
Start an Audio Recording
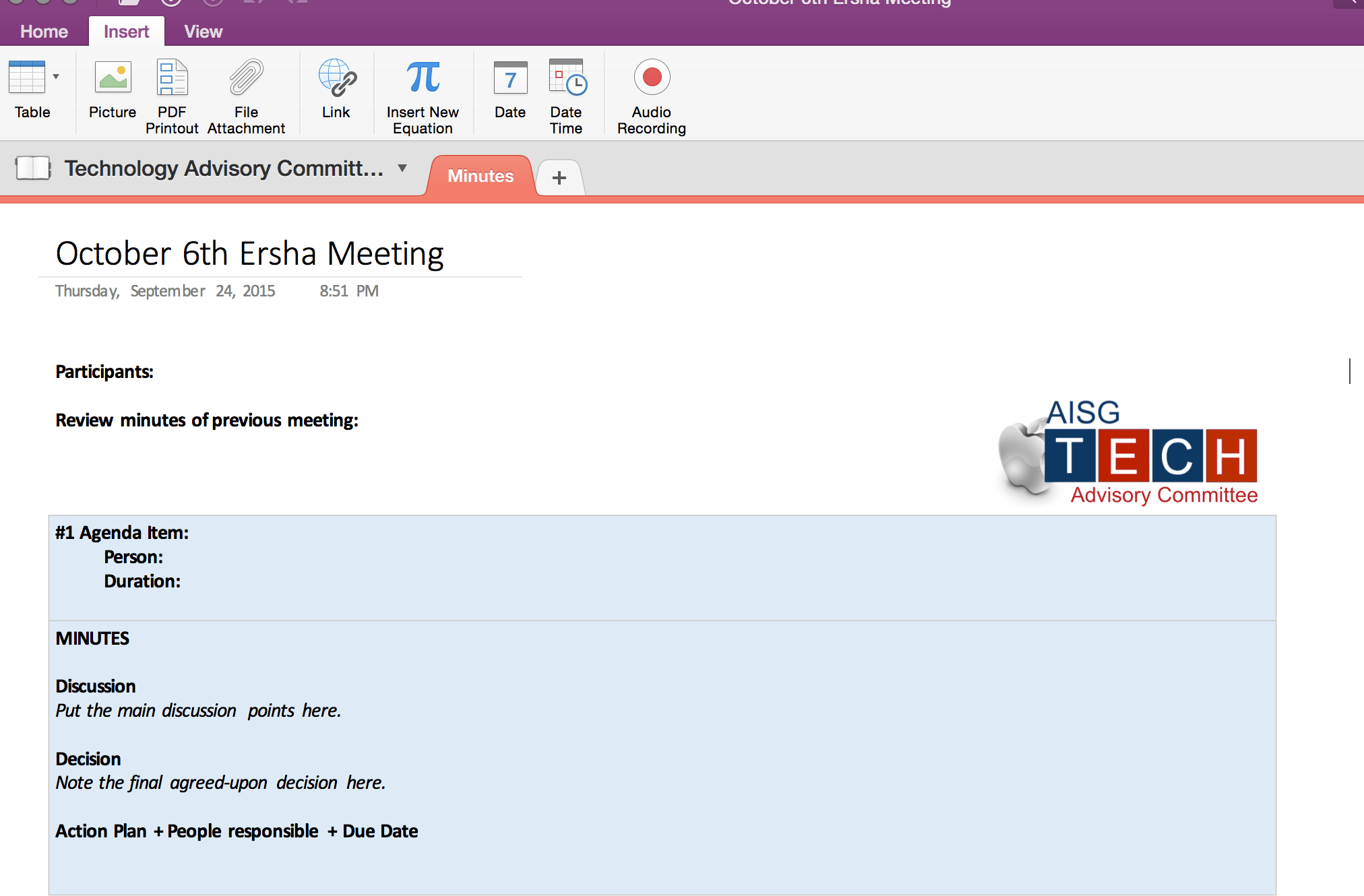click(x=652, y=78)
